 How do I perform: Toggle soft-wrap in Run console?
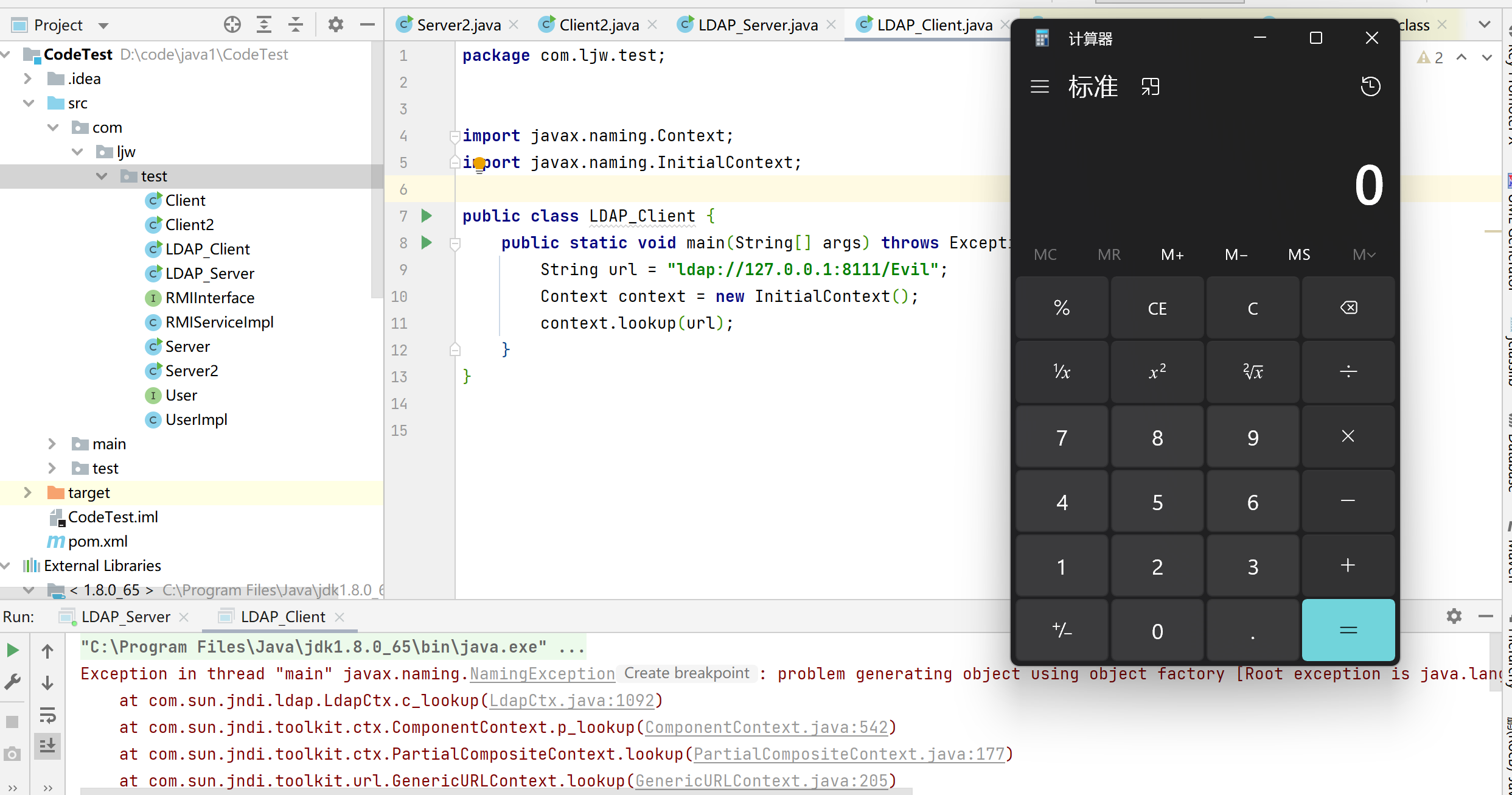pos(47,715)
